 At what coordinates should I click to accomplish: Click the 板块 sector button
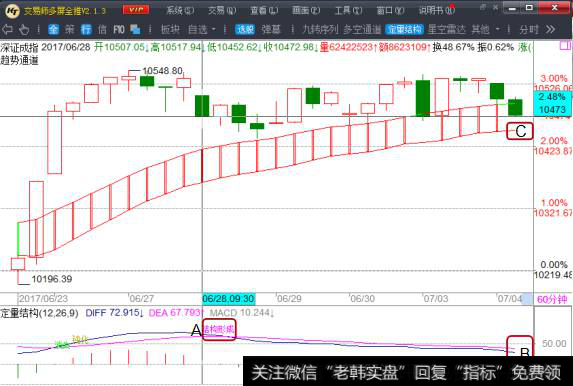pos(170,29)
